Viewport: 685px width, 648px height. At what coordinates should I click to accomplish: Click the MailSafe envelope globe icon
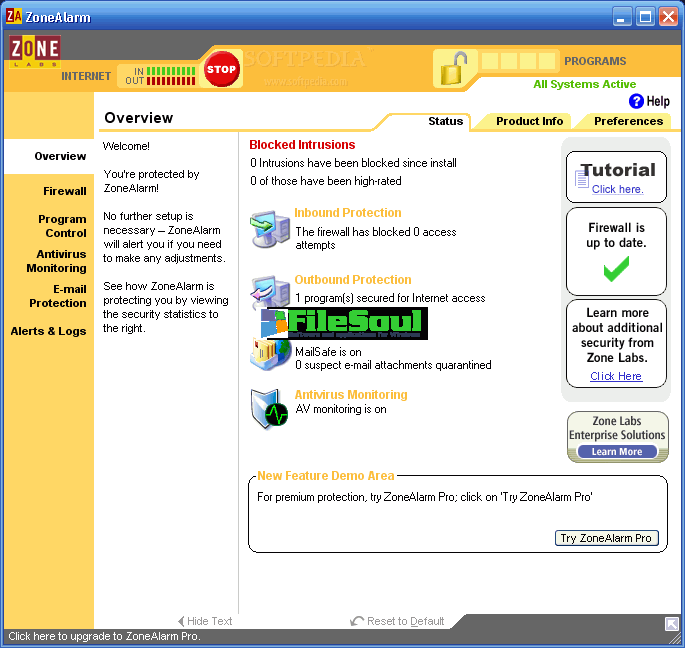point(270,355)
